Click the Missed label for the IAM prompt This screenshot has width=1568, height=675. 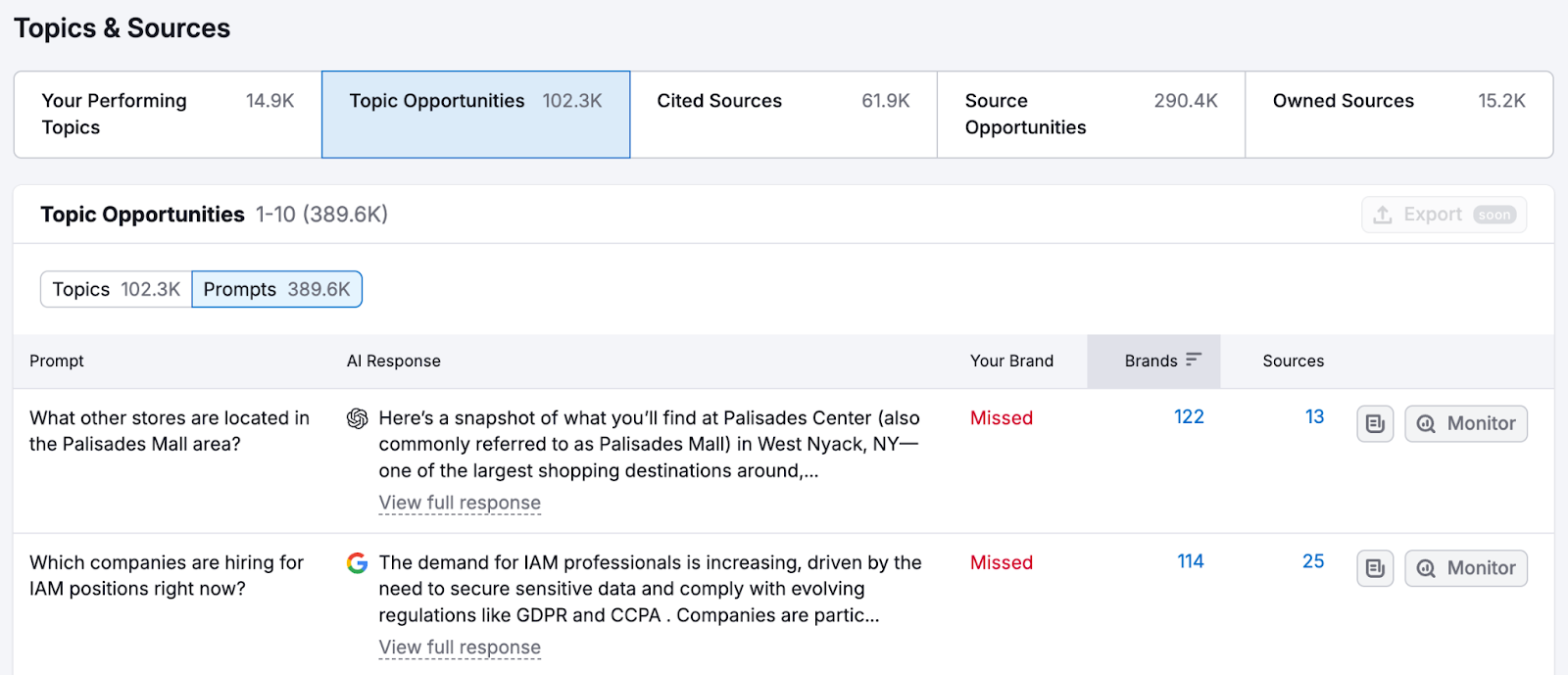click(1000, 562)
